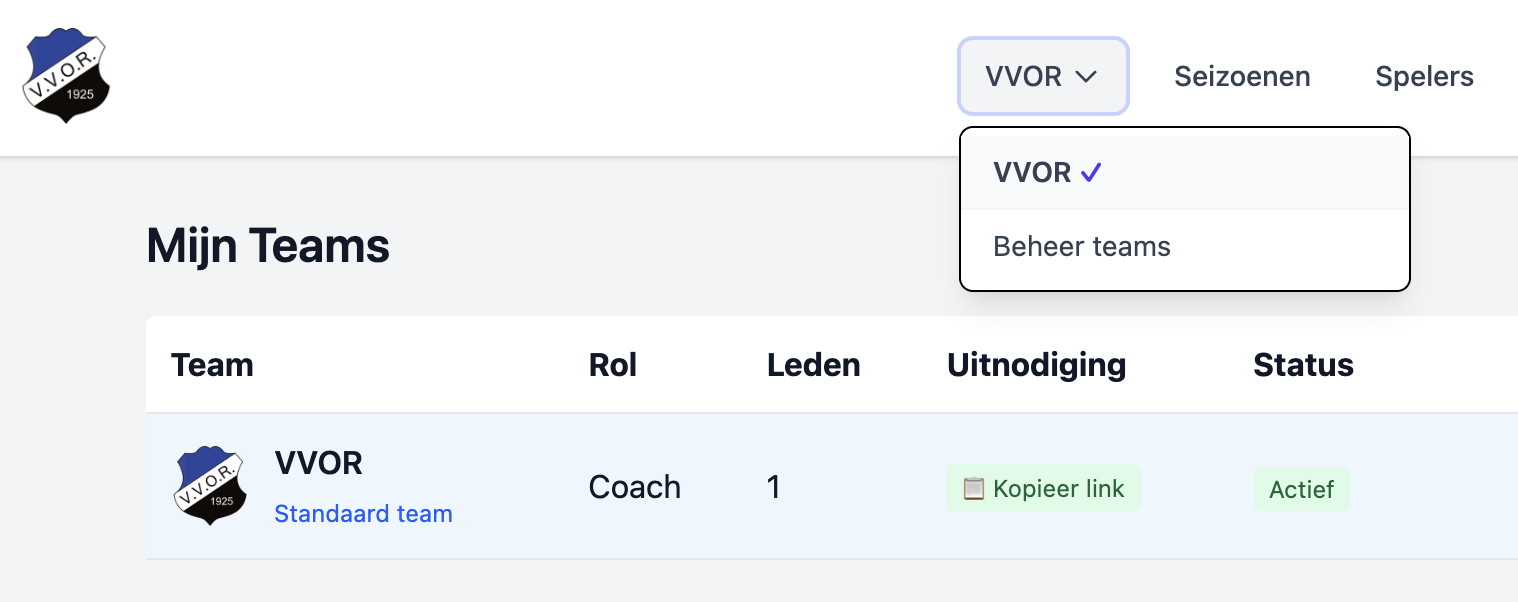This screenshot has height=602, width=1518.
Task: Click the VVOR team name in the table
Action: click(318, 463)
